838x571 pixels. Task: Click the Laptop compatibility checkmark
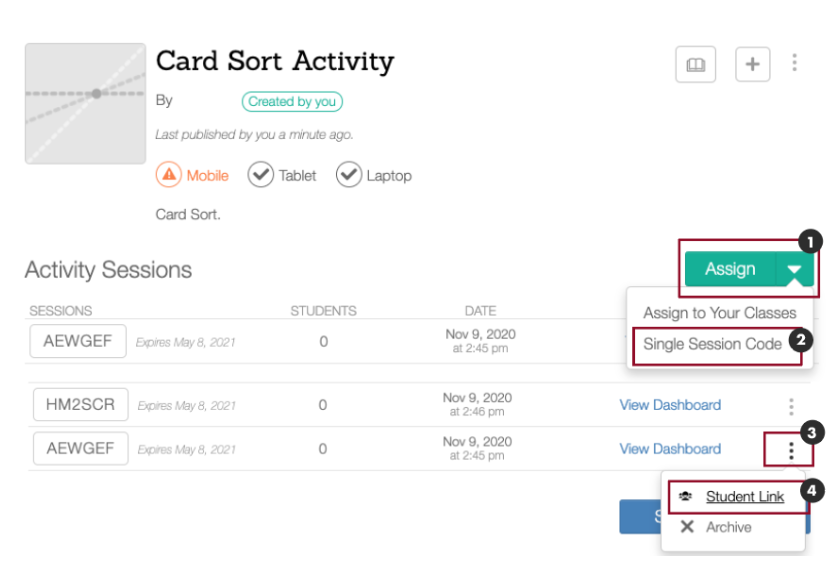point(348,175)
